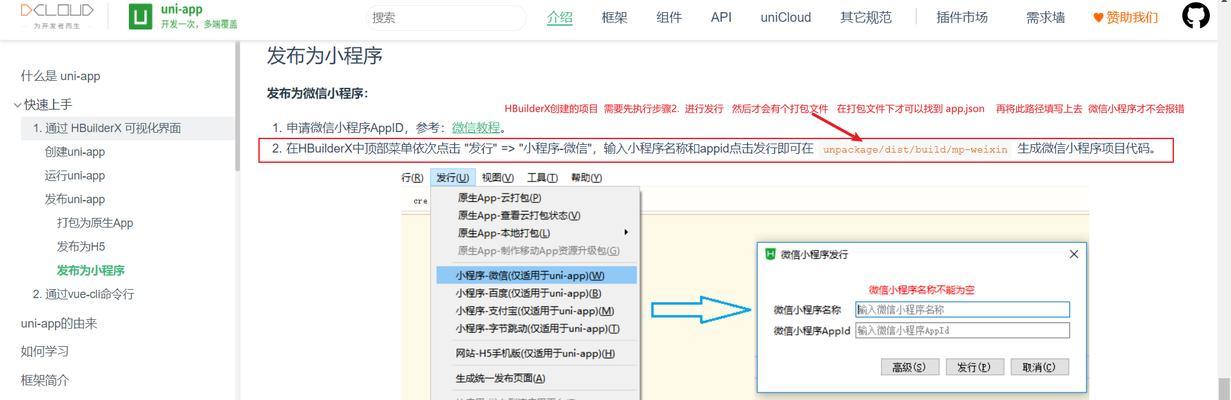Viewport: 1231px width, 400px height.
Task: Open the 赞助我们 link
Action: 1132,17
